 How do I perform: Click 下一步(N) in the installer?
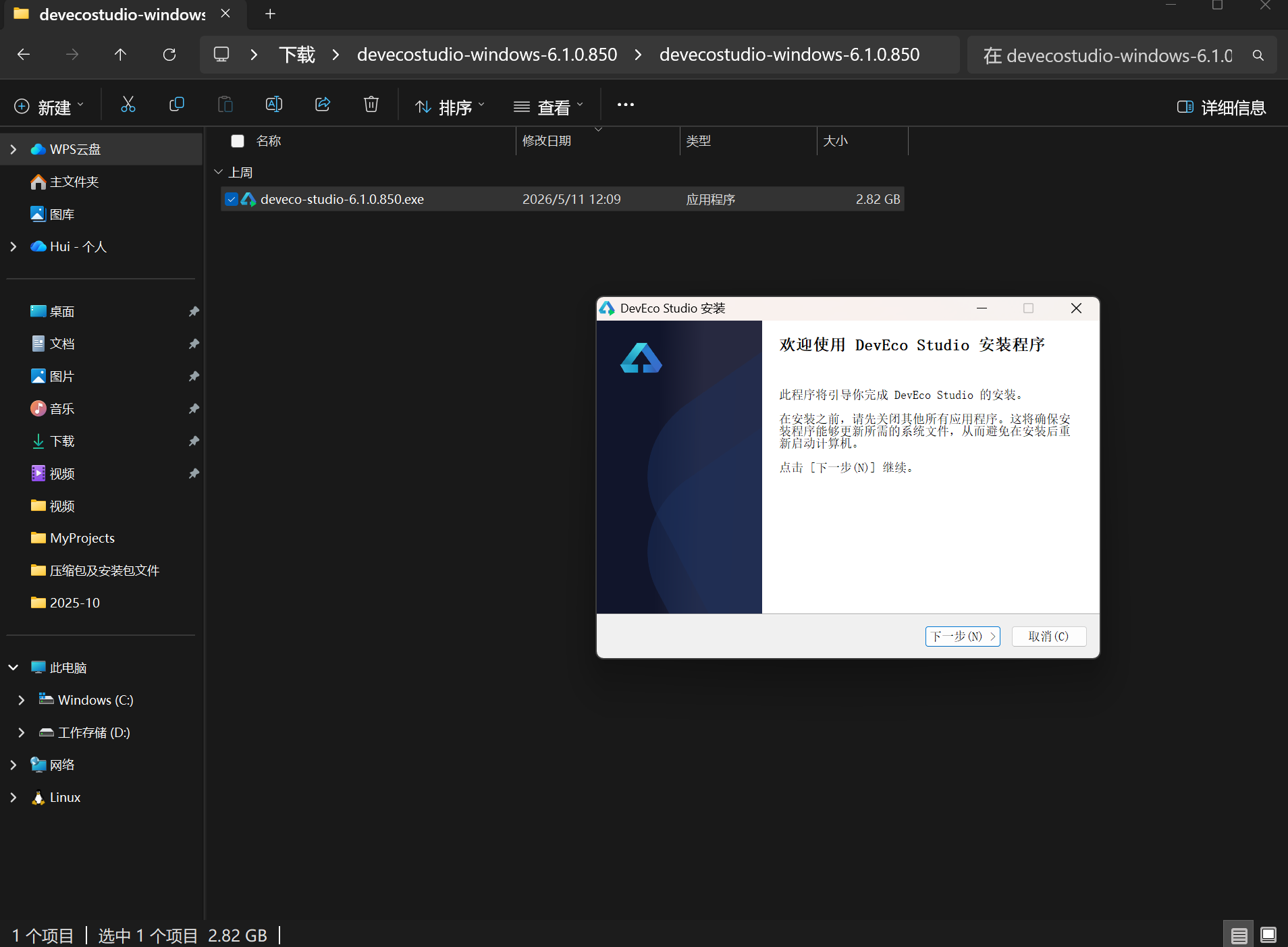pos(963,637)
